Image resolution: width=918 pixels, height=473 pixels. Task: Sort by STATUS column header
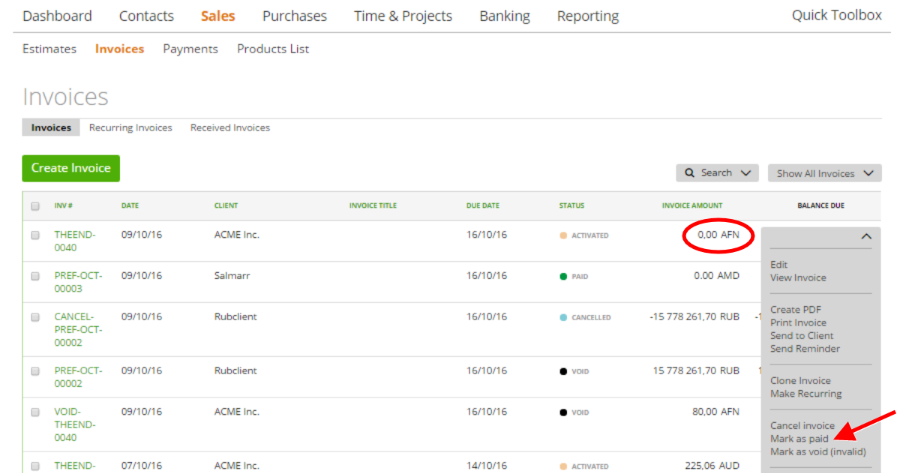[x=571, y=205]
